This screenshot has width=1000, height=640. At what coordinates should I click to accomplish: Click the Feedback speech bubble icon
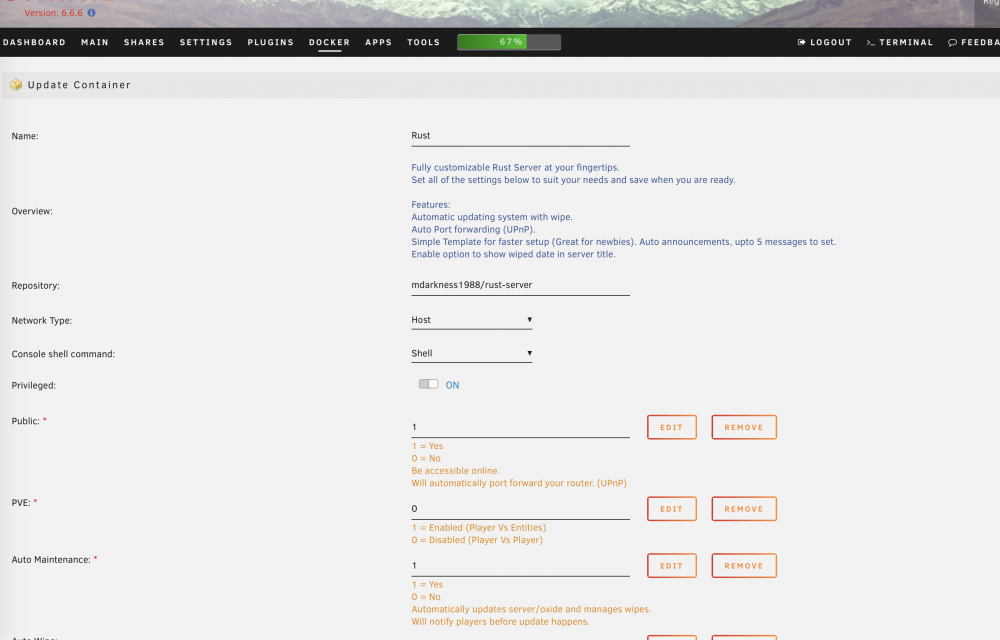[x=952, y=42]
